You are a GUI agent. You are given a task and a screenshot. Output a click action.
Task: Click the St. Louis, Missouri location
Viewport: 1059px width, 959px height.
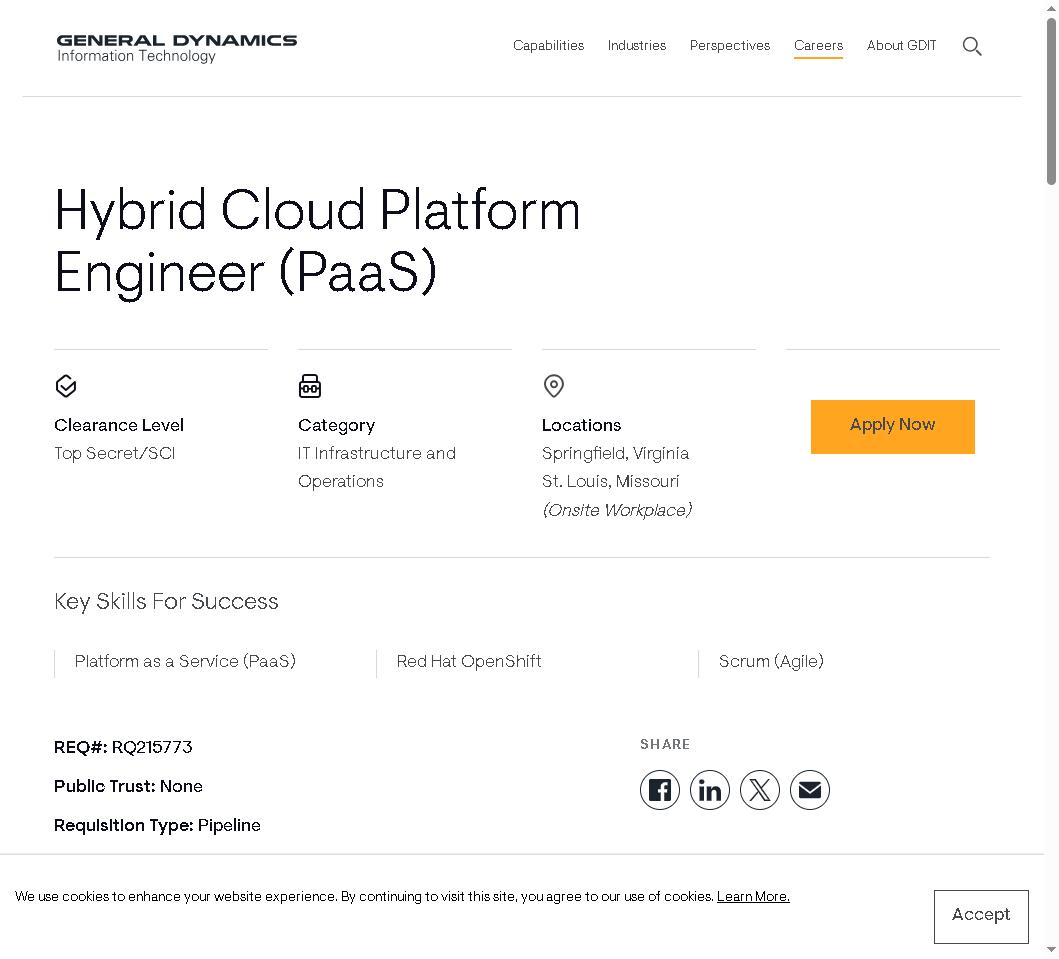(611, 482)
